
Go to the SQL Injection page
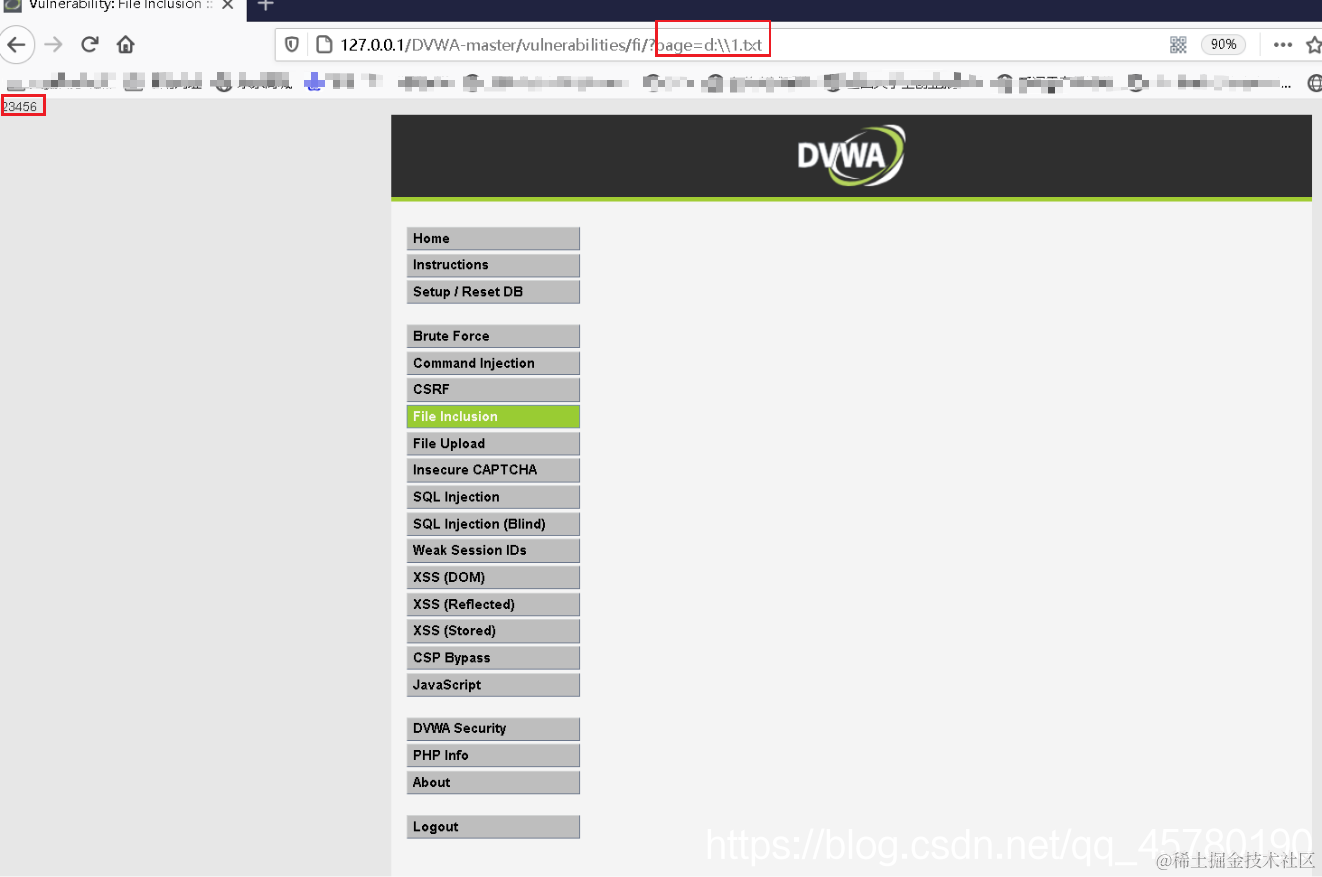pos(493,497)
